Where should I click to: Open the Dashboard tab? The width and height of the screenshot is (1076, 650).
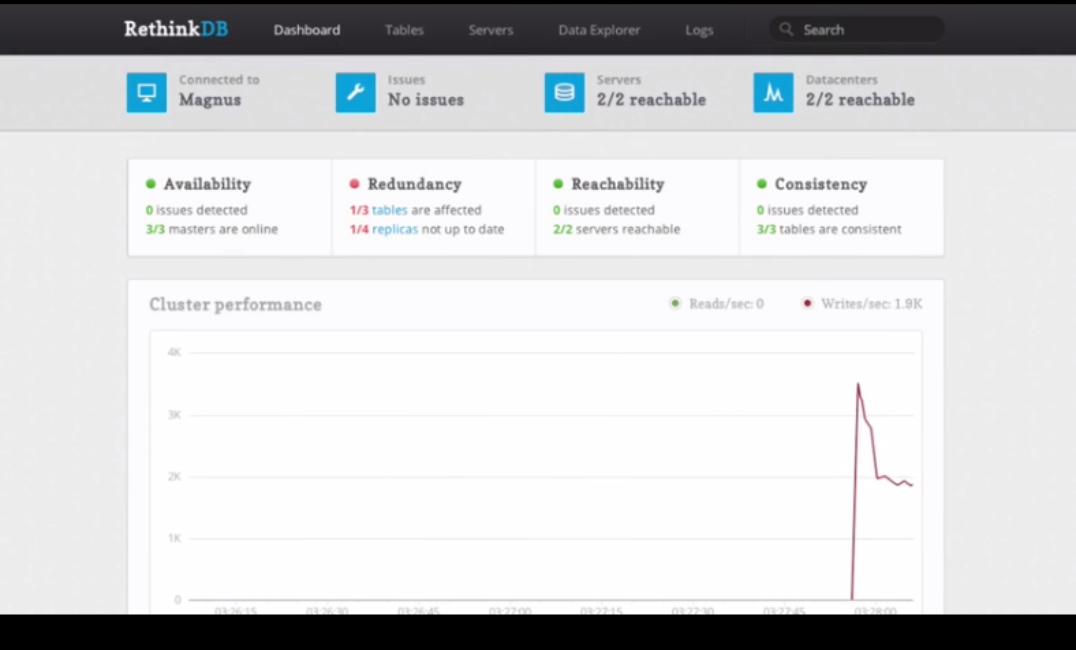(307, 30)
